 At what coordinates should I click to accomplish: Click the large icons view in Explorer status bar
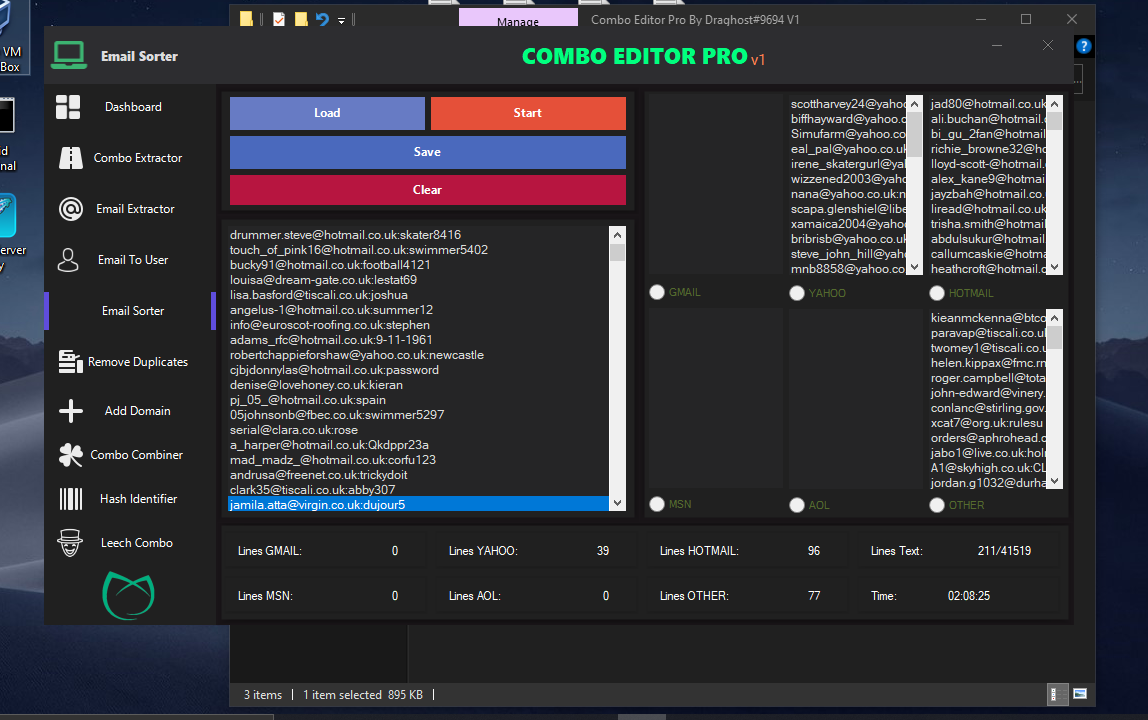(1079, 694)
